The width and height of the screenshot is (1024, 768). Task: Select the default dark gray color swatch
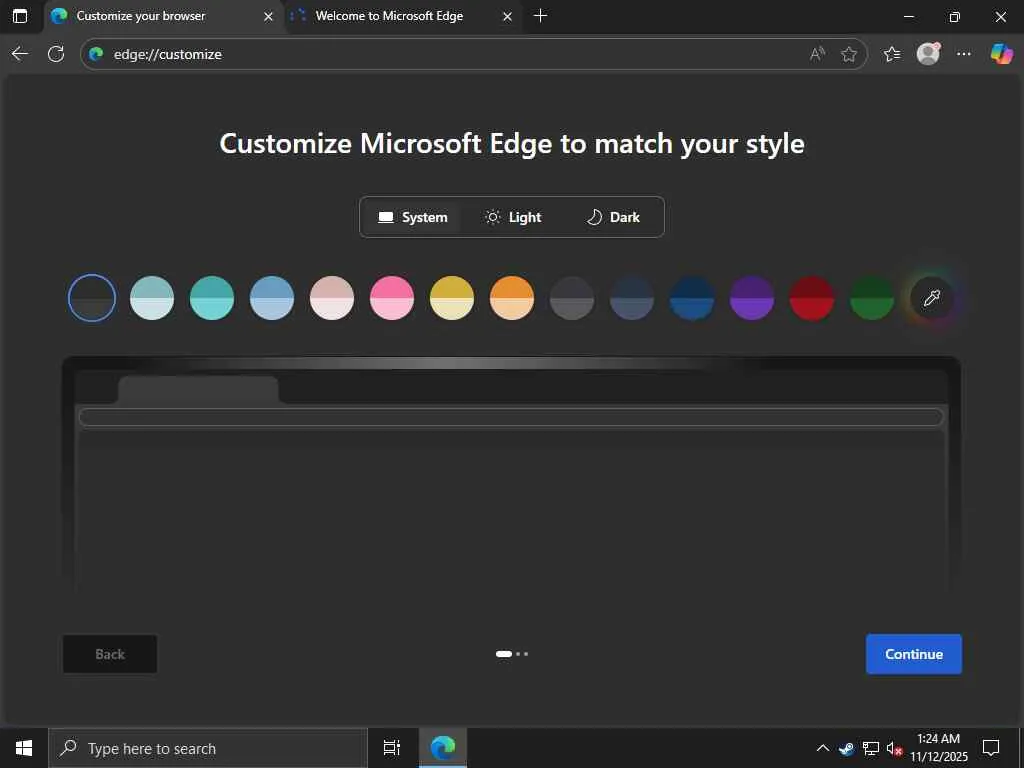coord(92,298)
